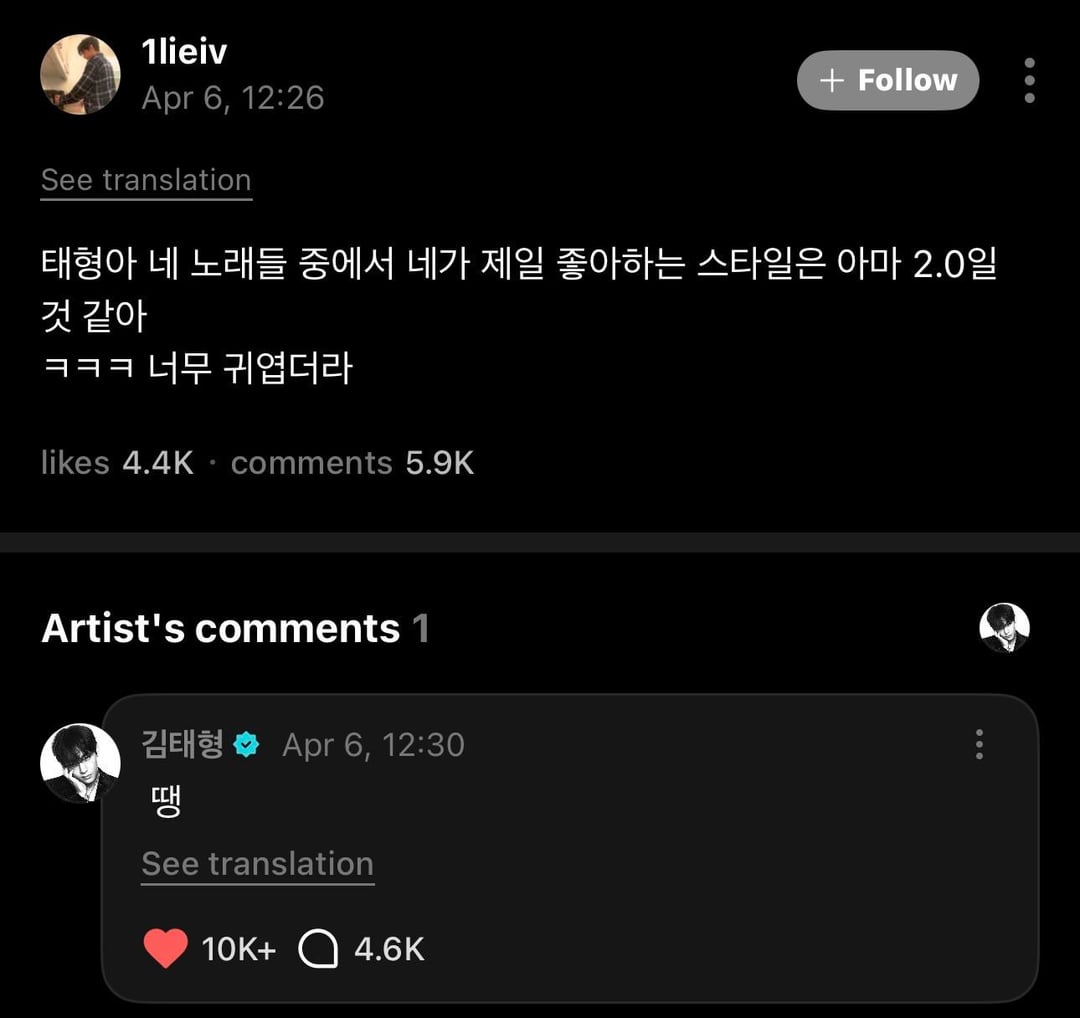Viewport: 1080px width, 1018px height.
Task: Open the three-dot menu on the post
Action: 1028,80
